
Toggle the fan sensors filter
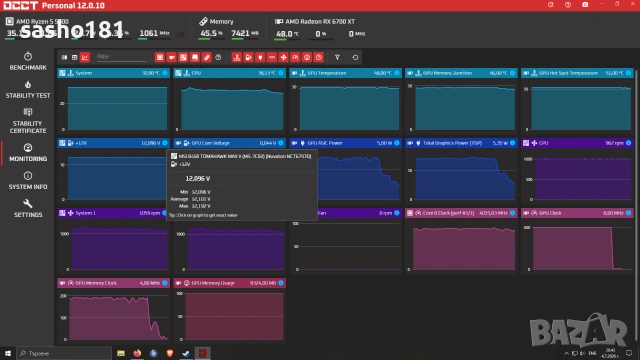(283, 57)
